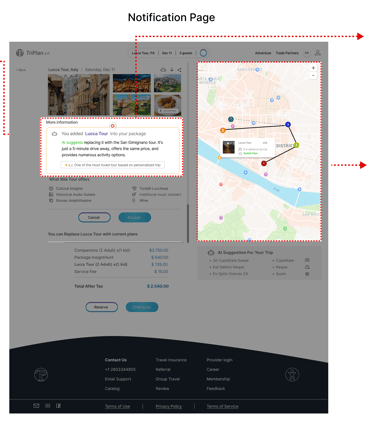Viewport: 375px width, 437px height.
Task: Select the teal route marker on map
Action: pyautogui.click(x=231, y=119)
